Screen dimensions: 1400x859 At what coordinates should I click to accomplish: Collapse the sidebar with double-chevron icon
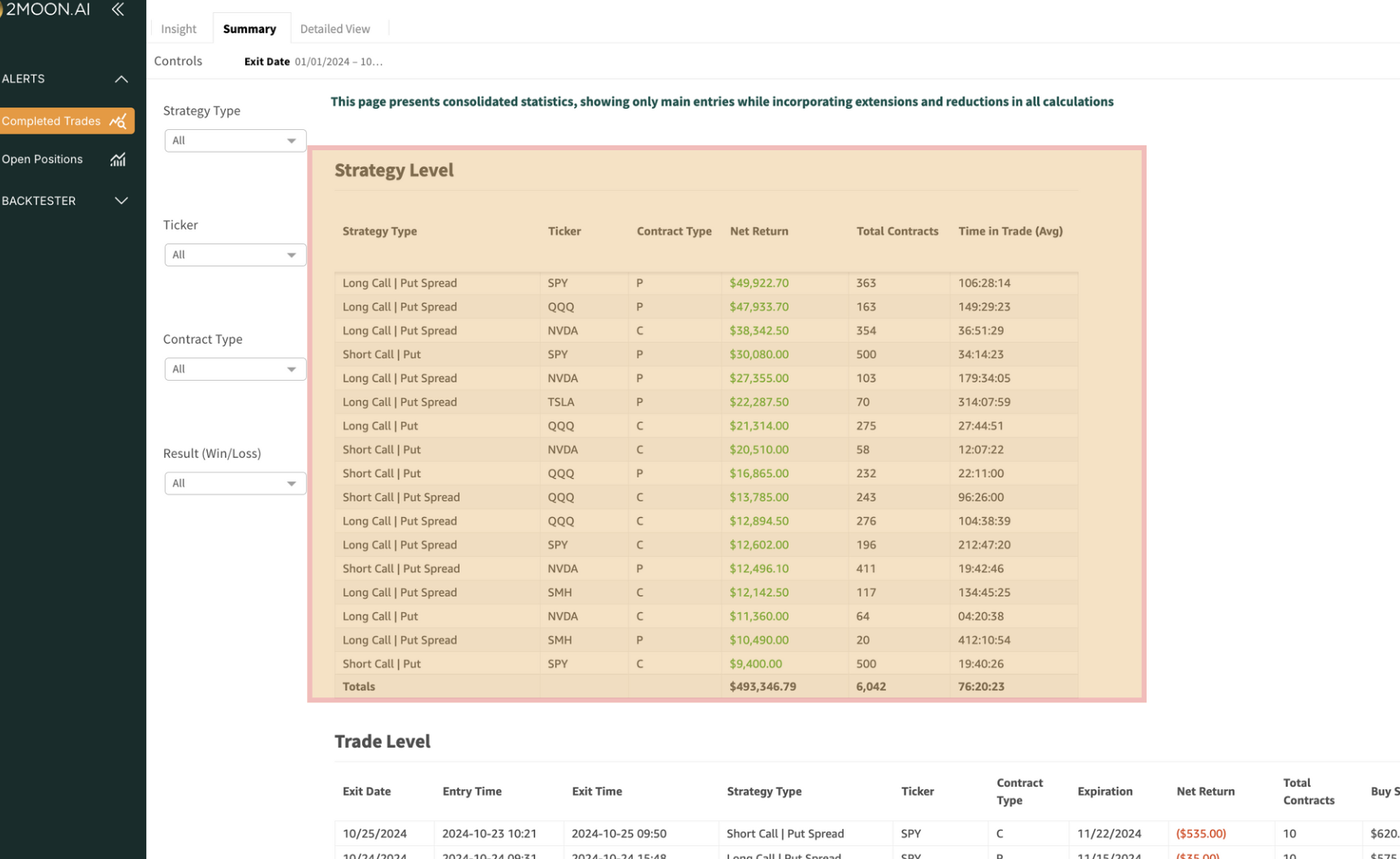[118, 10]
